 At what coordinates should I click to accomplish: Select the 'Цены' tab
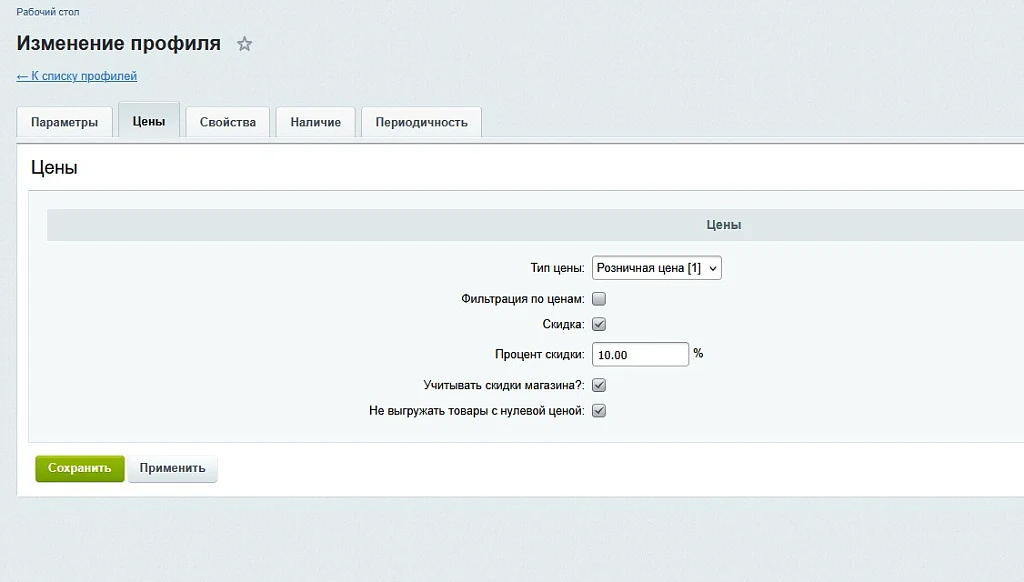(x=149, y=121)
